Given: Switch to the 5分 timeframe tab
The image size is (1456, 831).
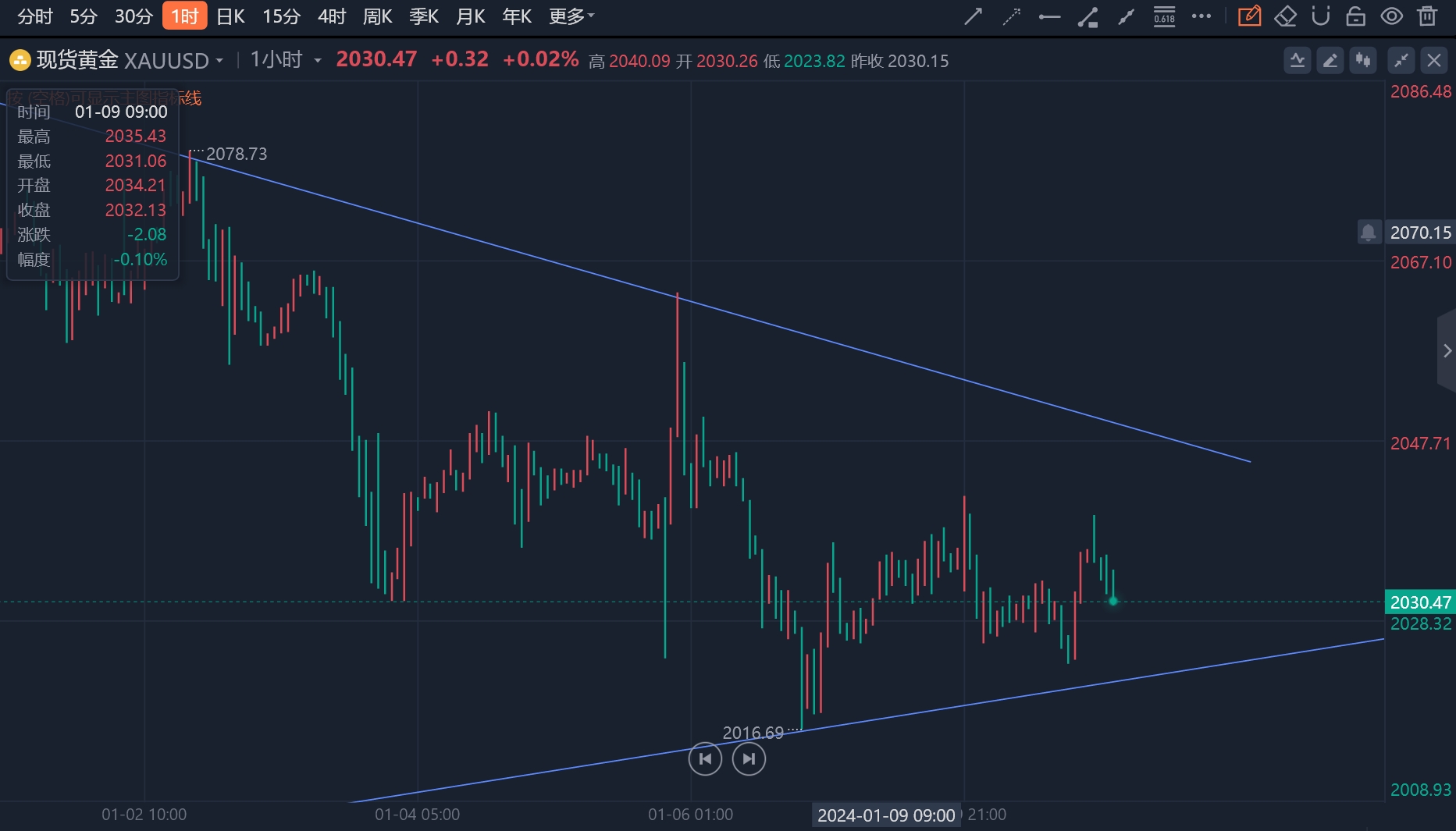Looking at the screenshot, I should click(84, 16).
